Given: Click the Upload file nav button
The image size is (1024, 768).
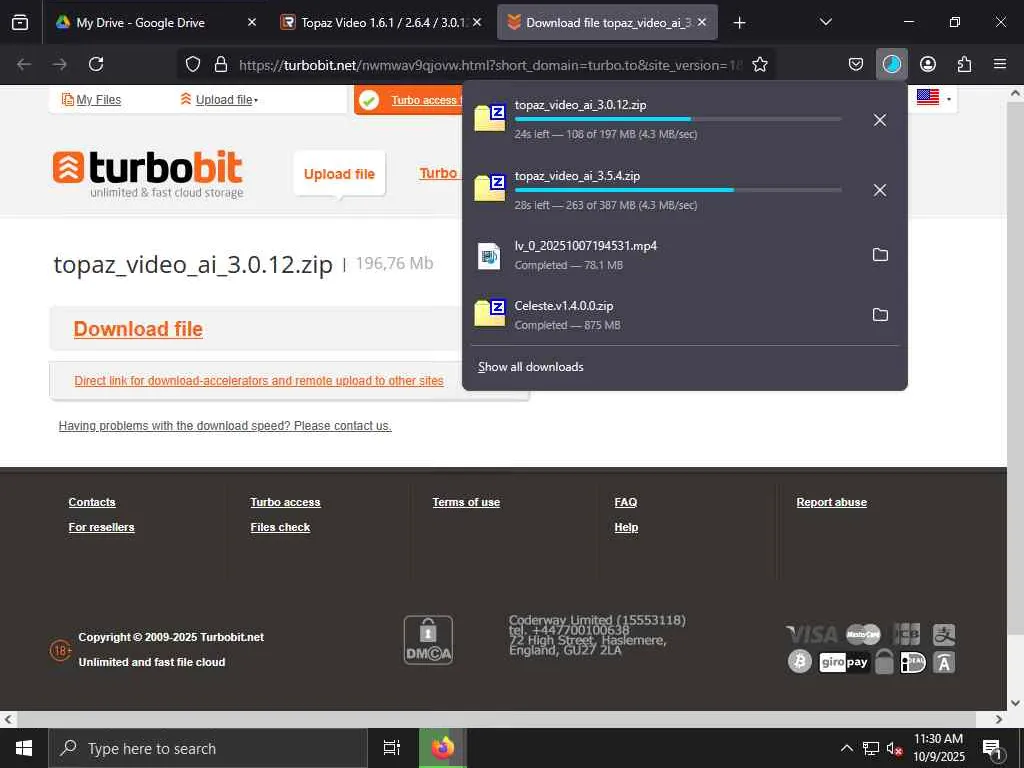Looking at the screenshot, I should pyautogui.click(x=339, y=174).
